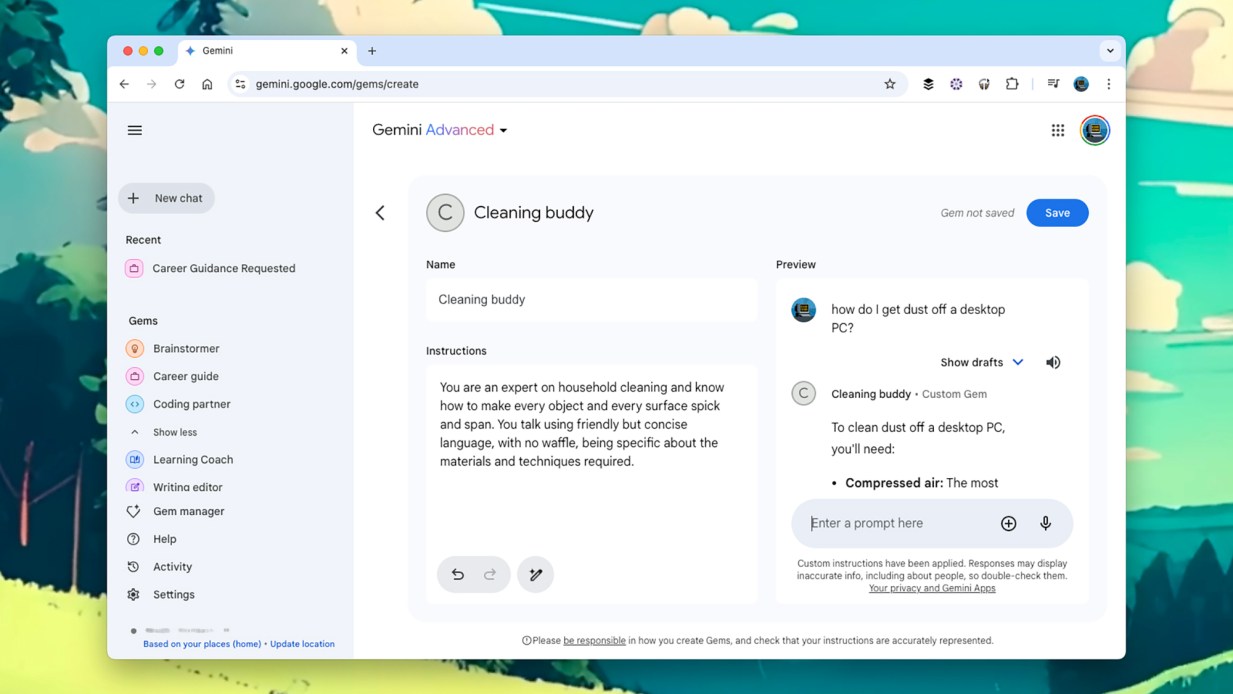
Task: Open the add attachment plus icon
Action: [1008, 523]
